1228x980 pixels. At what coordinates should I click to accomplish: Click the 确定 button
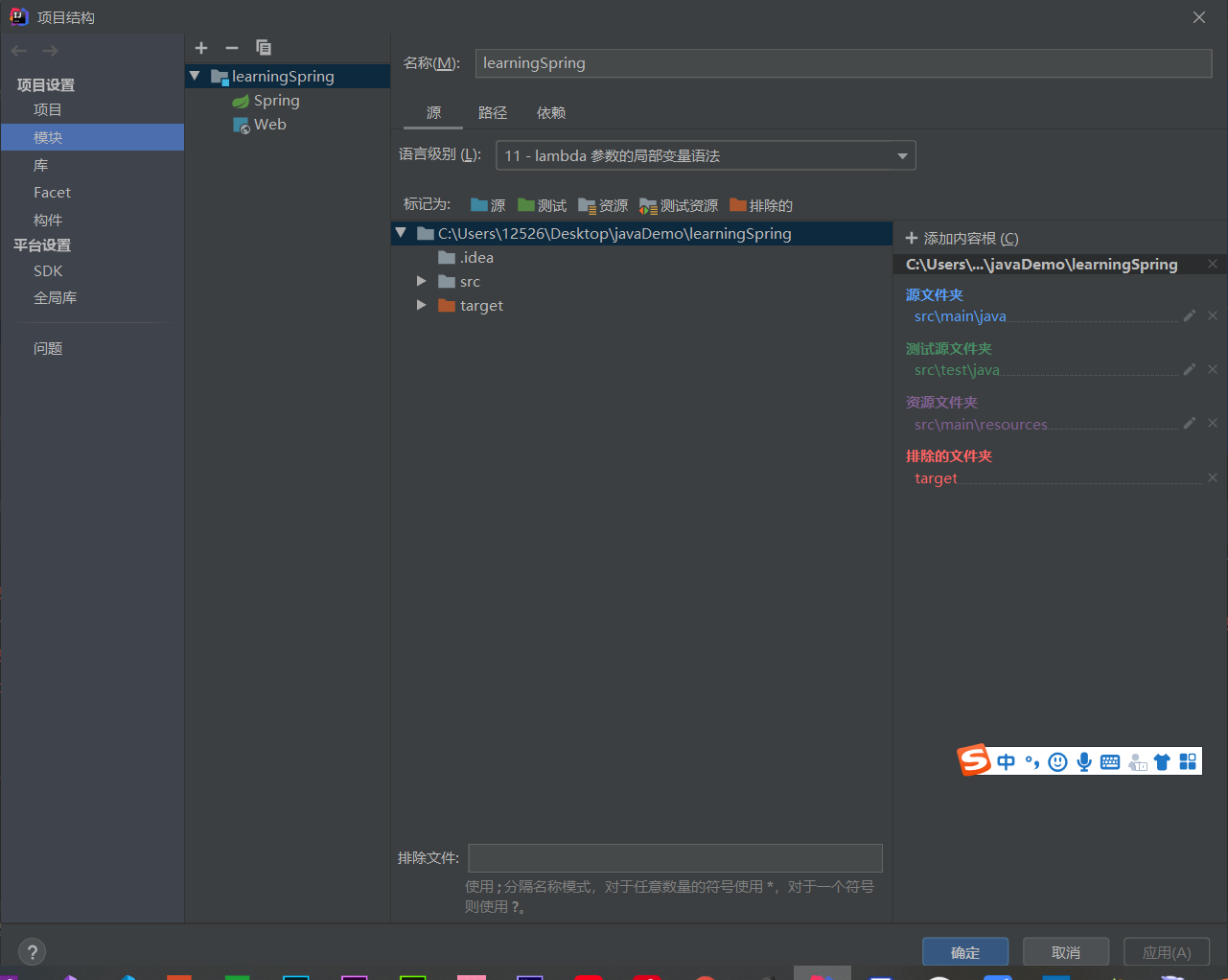point(965,952)
